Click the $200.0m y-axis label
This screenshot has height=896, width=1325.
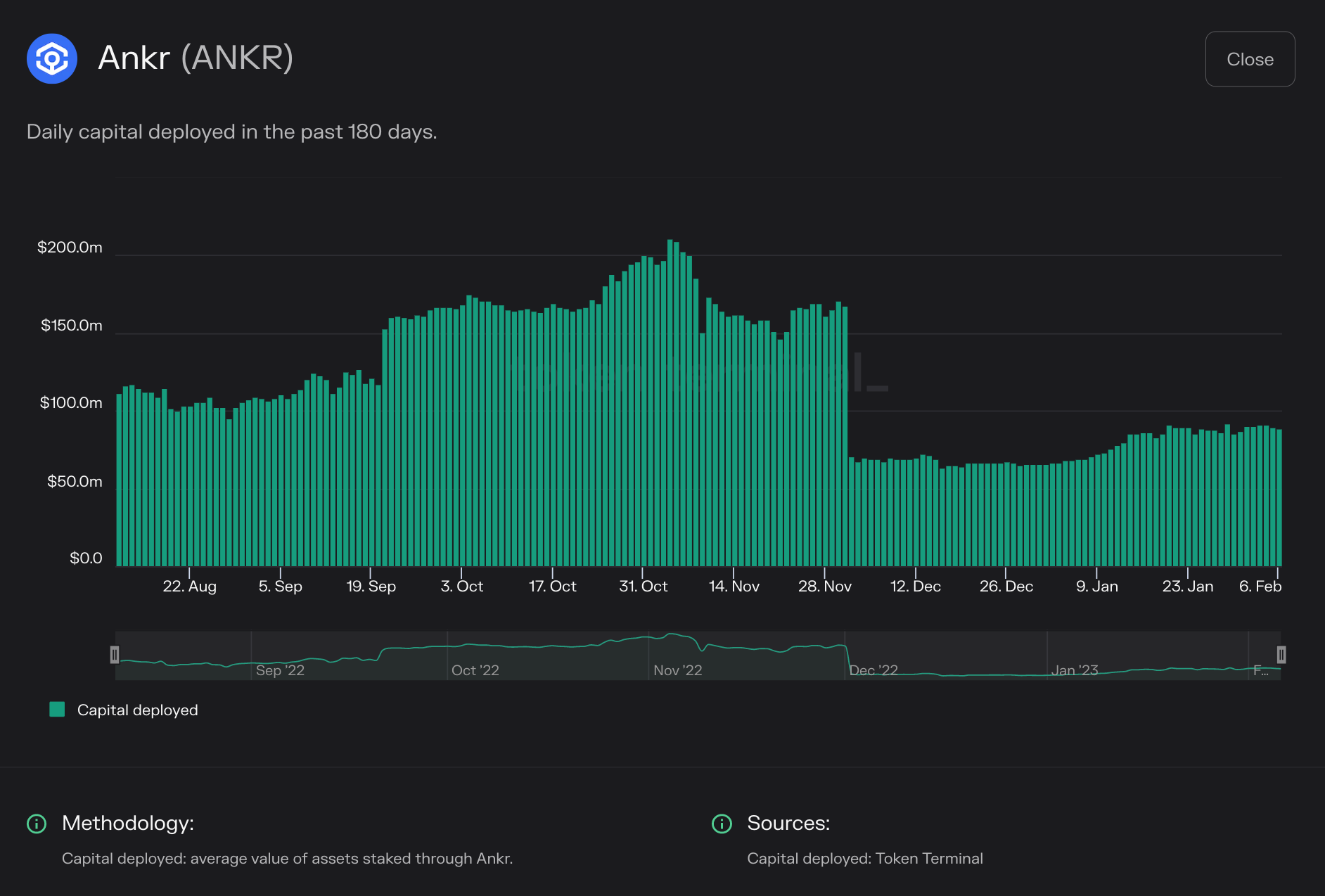tap(70, 248)
